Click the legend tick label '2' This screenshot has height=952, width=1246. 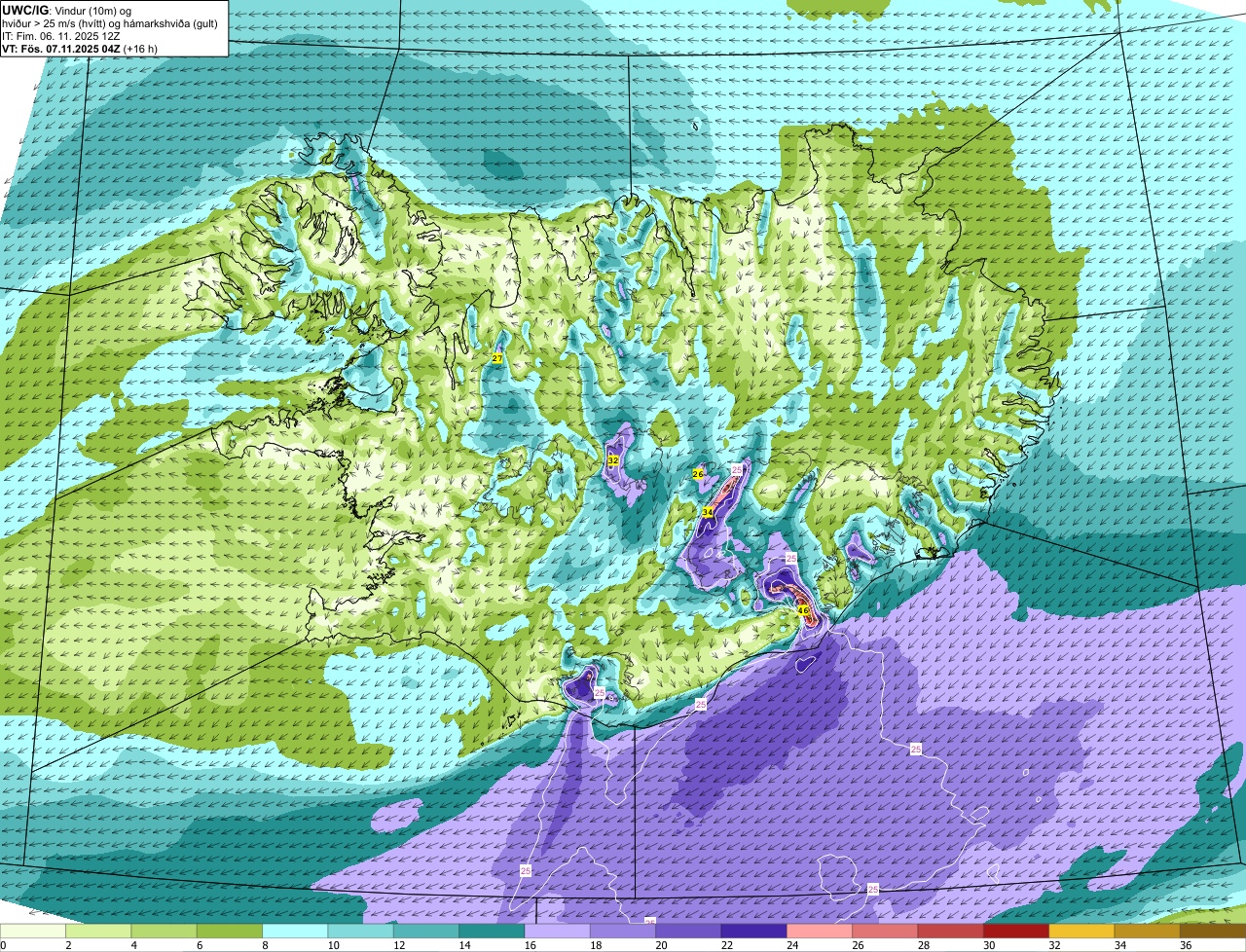point(68,945)
